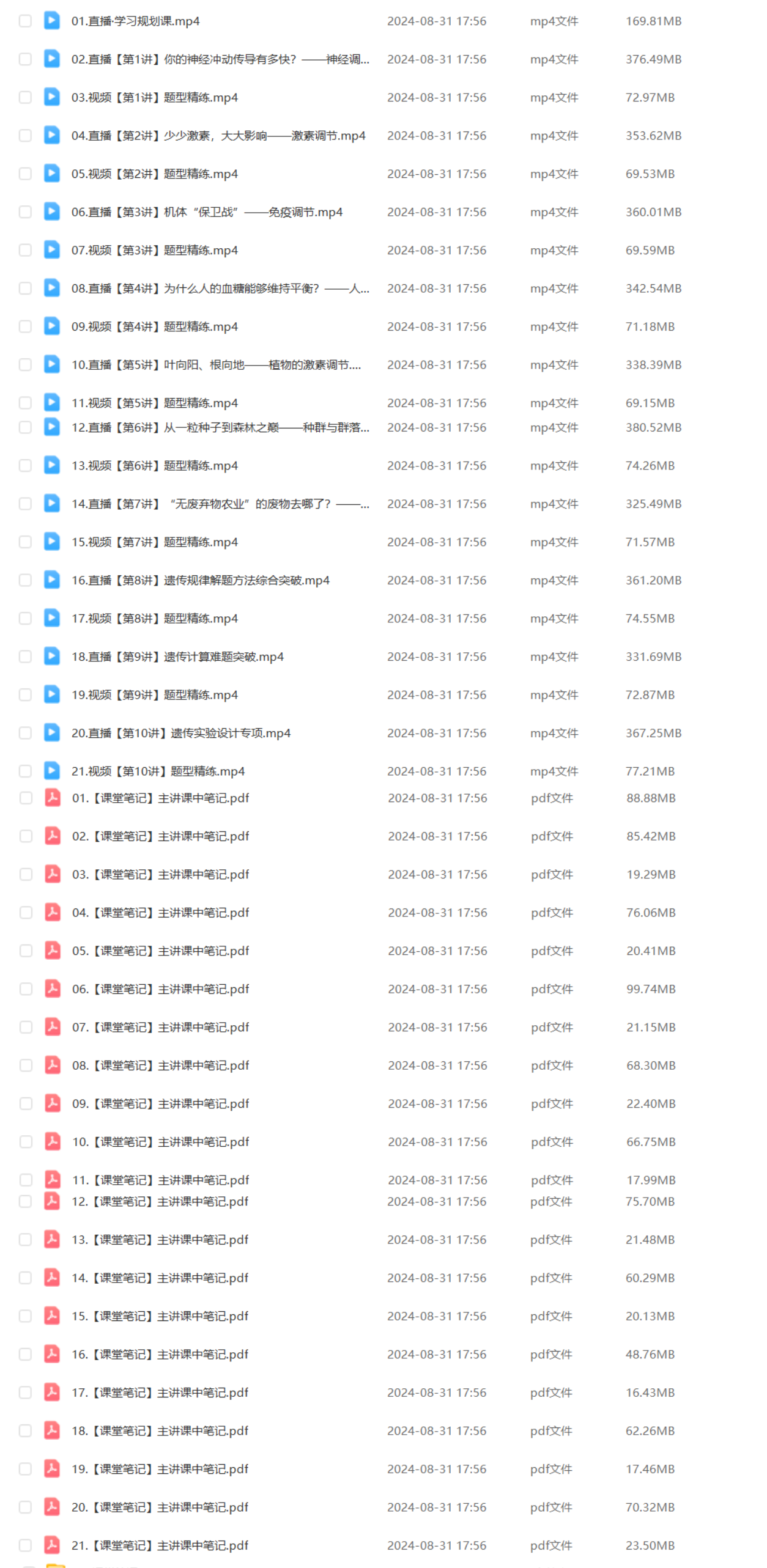The width and height of the screenshot is (767, 1568).
Task: Click the 376.49MB size entry
Action: click(653, 59)
